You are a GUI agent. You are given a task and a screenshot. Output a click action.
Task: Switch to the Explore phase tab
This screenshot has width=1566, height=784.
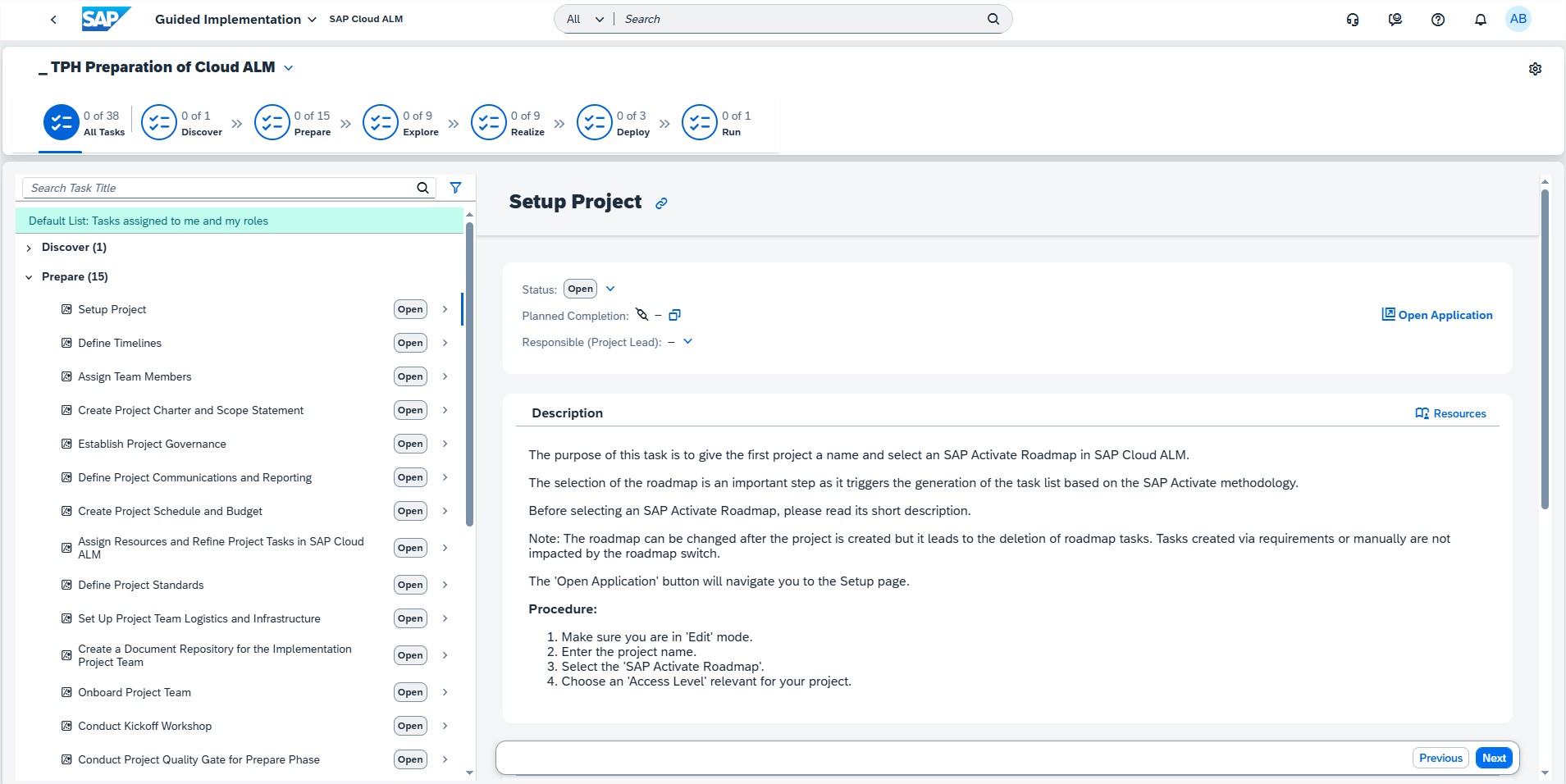pos(401,123)
